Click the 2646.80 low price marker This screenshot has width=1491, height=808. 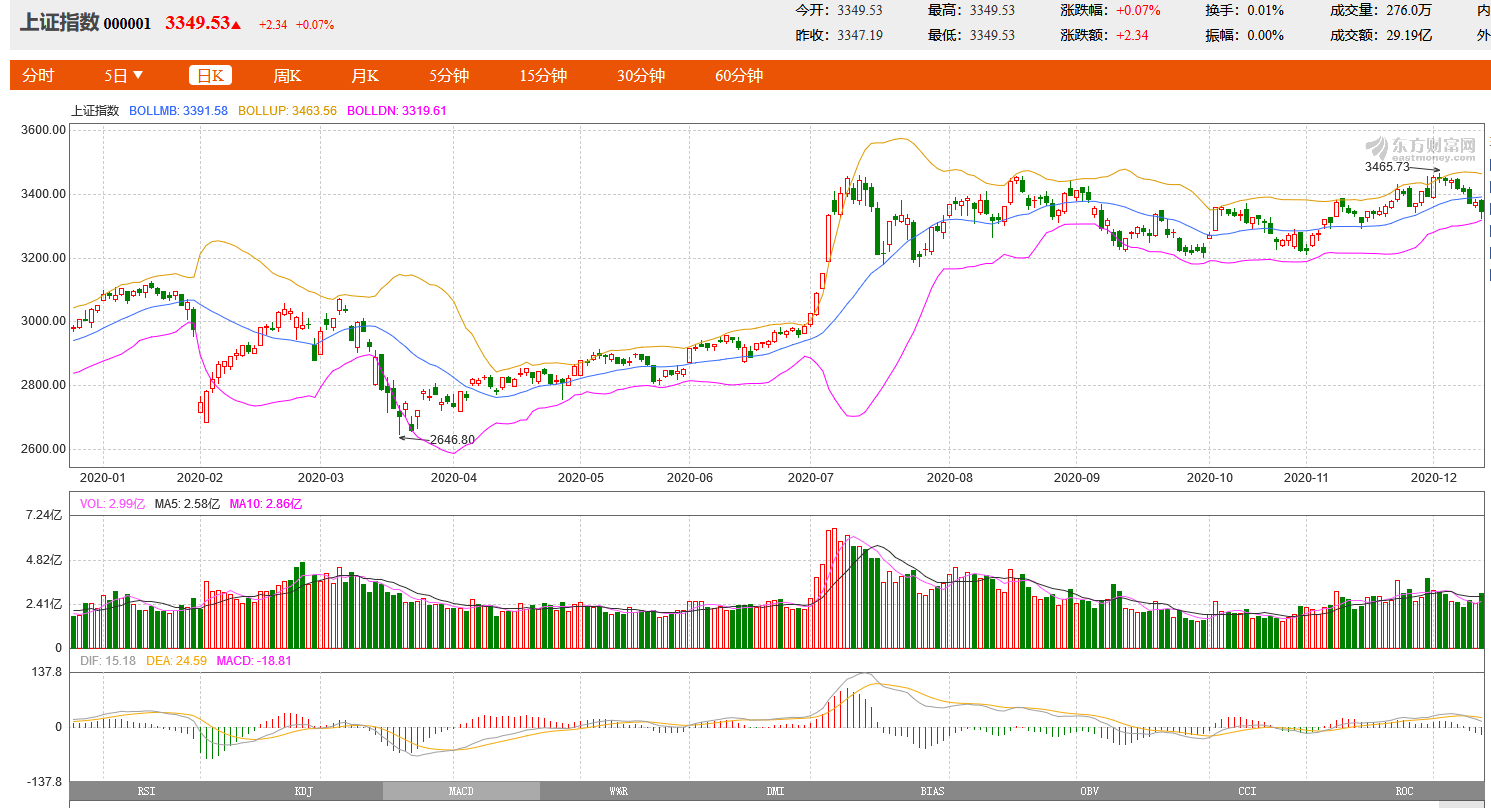[452, 439]
